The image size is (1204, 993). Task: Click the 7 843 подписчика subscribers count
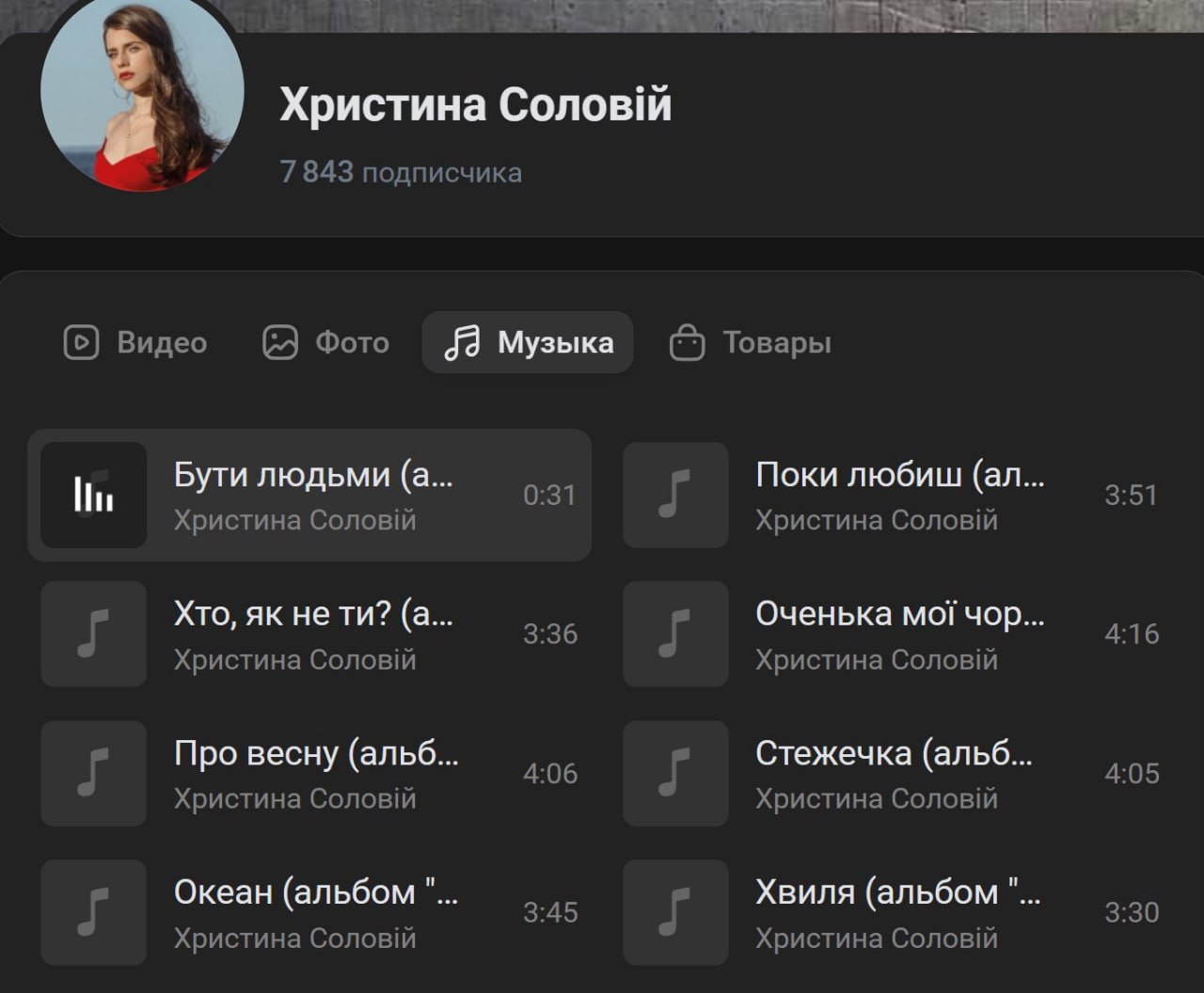(401, 172)
